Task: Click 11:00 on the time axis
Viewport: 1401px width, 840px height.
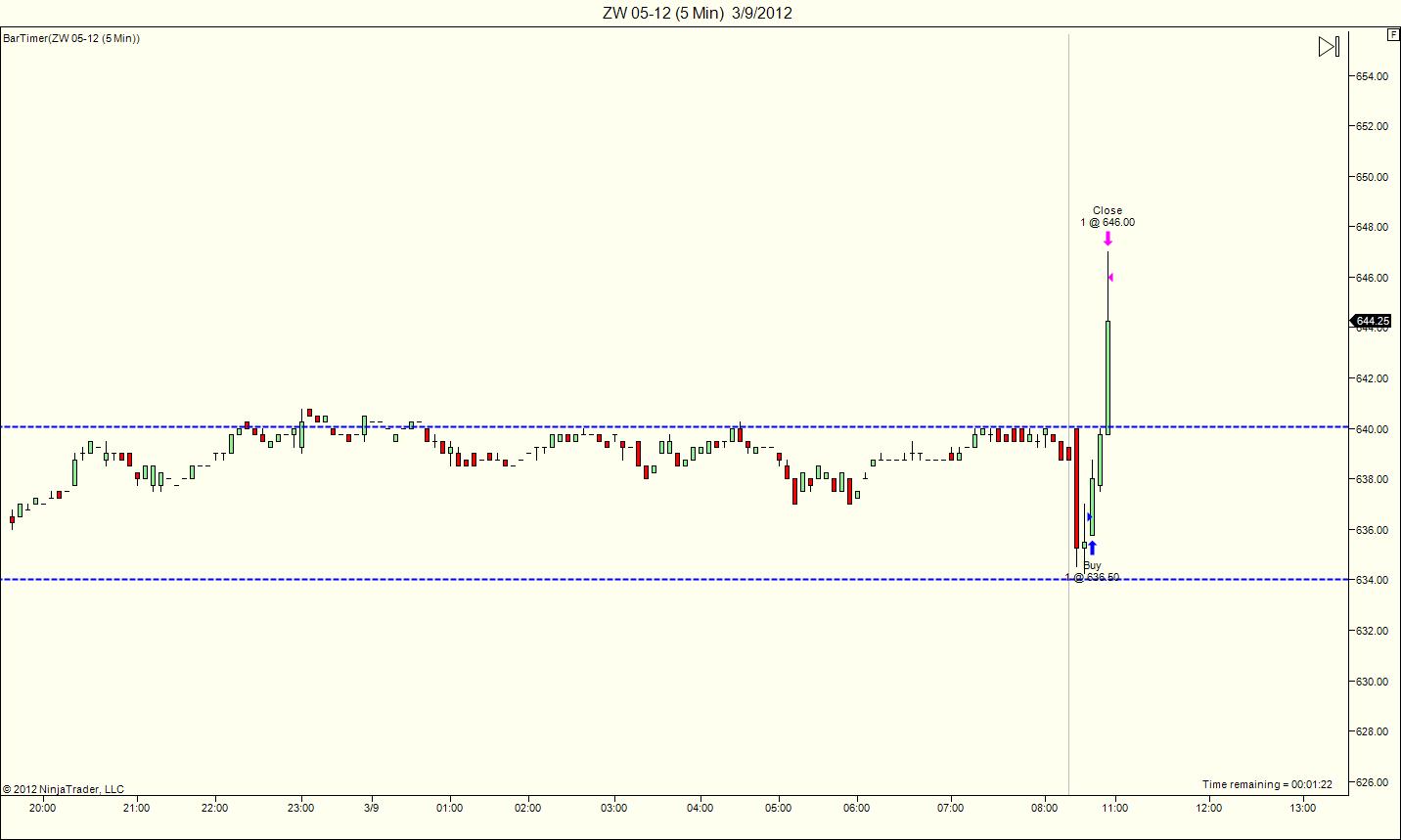Action: point(1114,808)
